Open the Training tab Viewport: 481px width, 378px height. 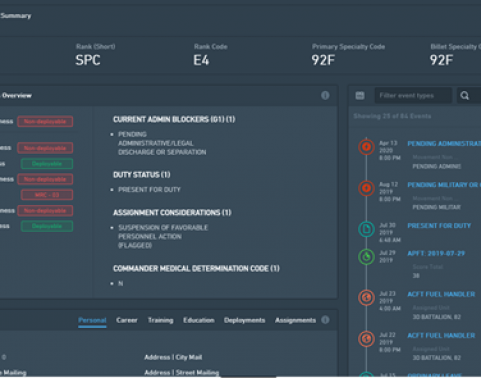[x=160, y=320]
